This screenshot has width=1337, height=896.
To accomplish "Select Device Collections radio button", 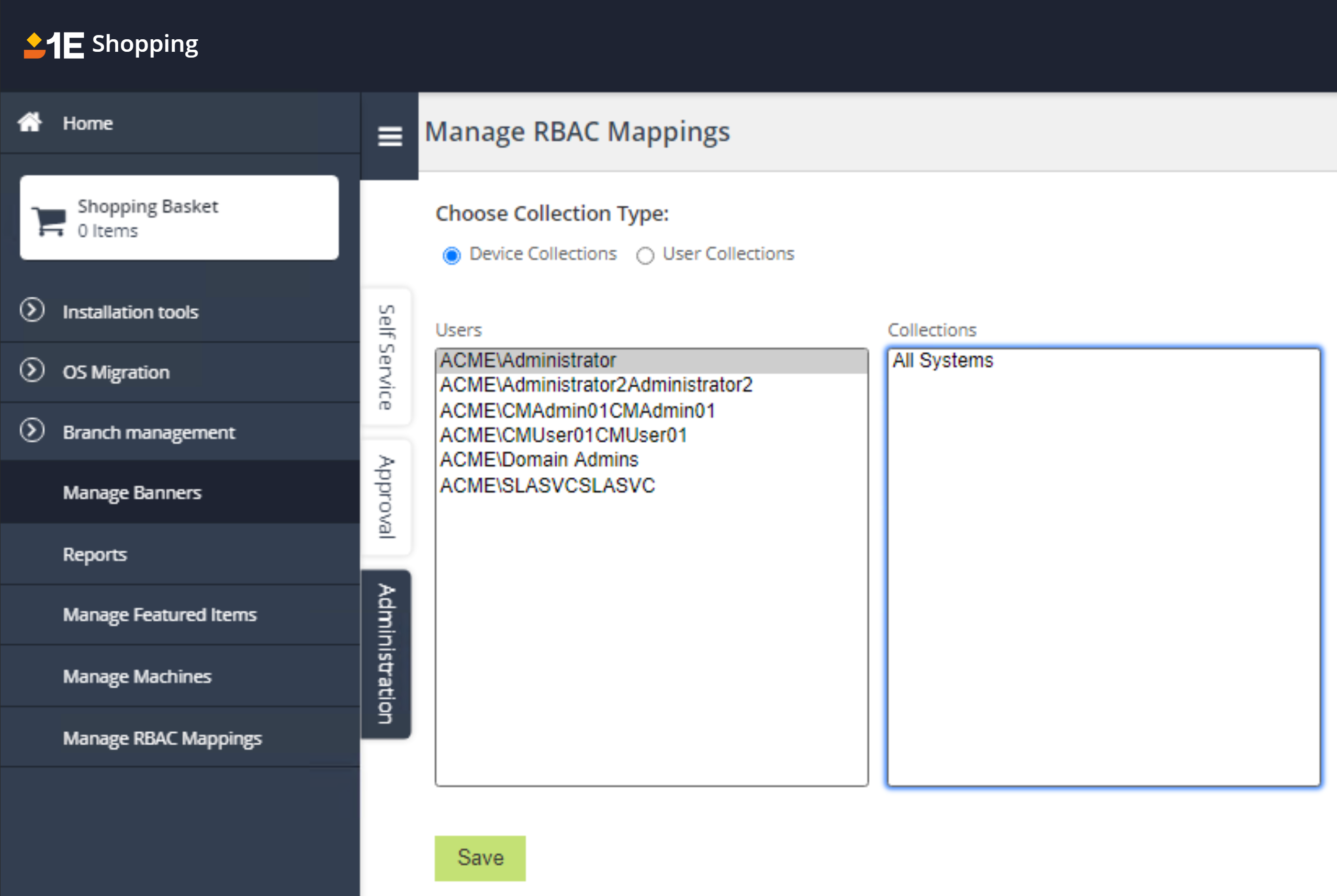I will click(452, 255).
